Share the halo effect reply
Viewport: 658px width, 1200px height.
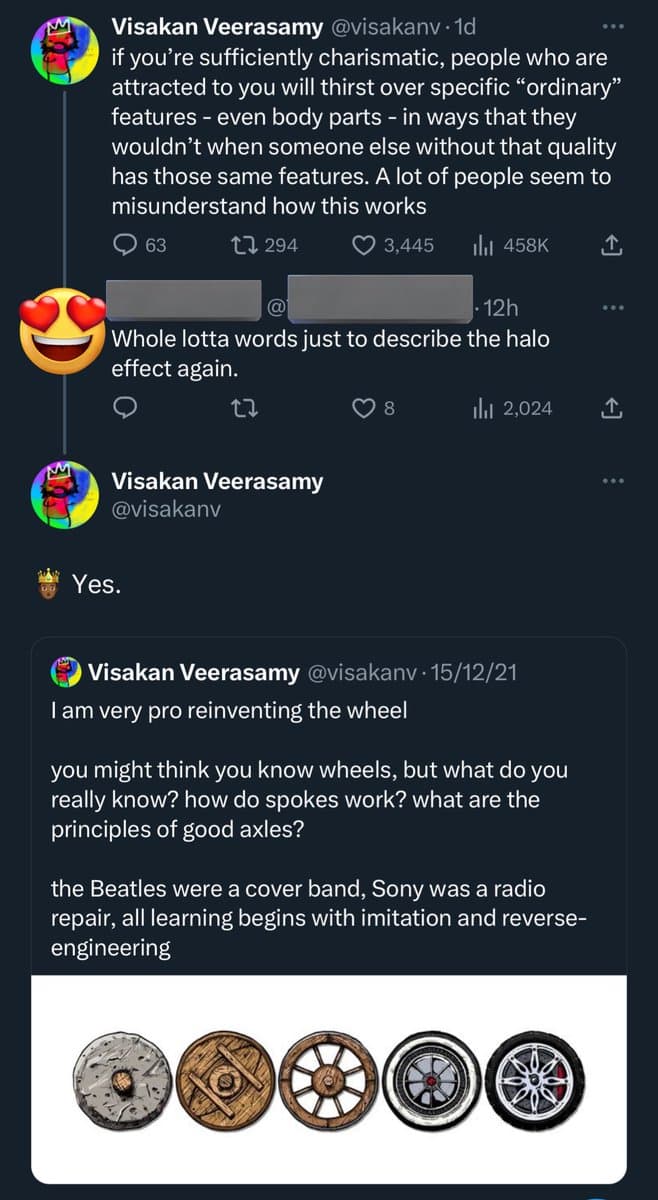coord(612,407)
